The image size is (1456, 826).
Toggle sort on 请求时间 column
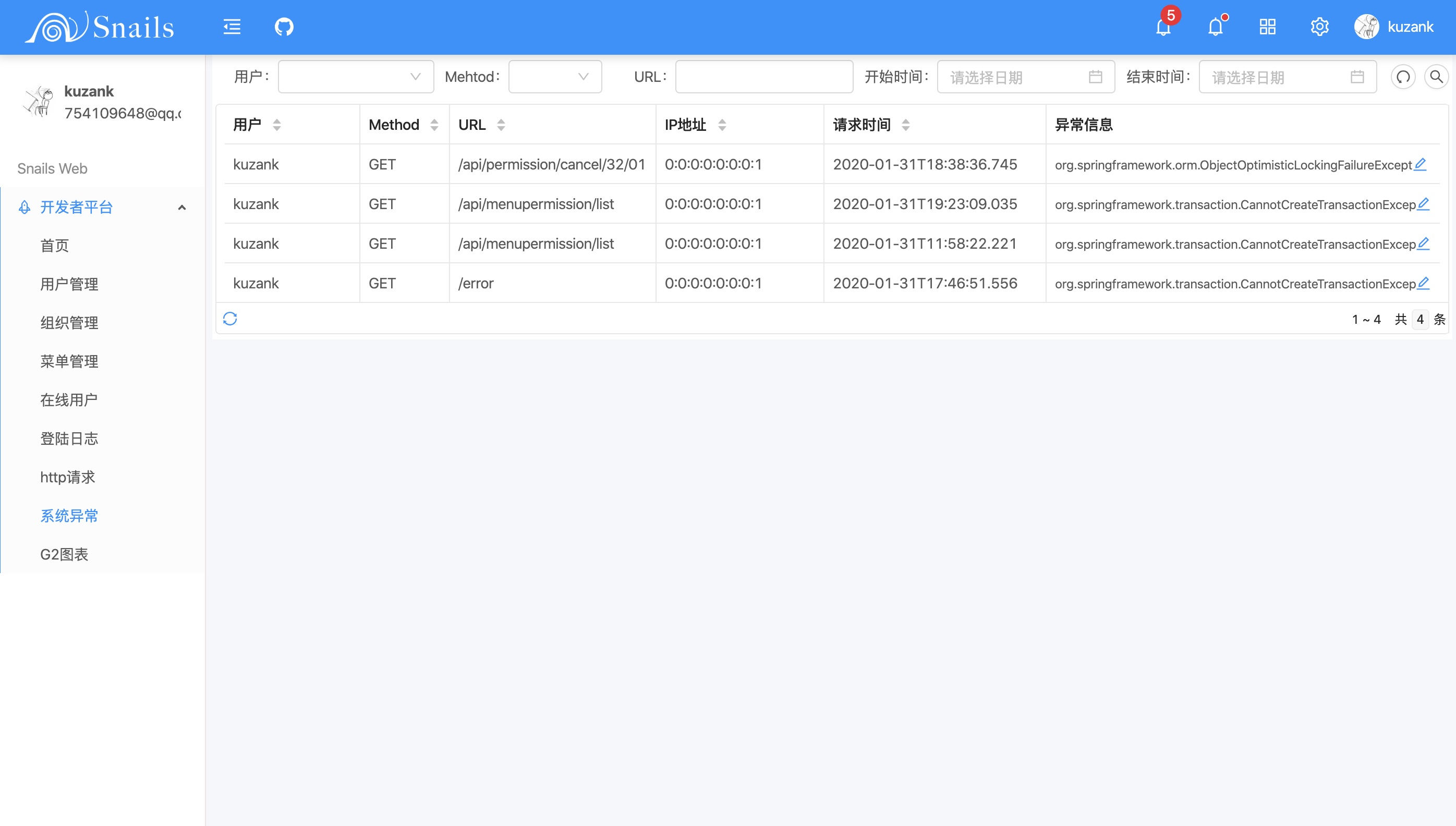point(905,125)
